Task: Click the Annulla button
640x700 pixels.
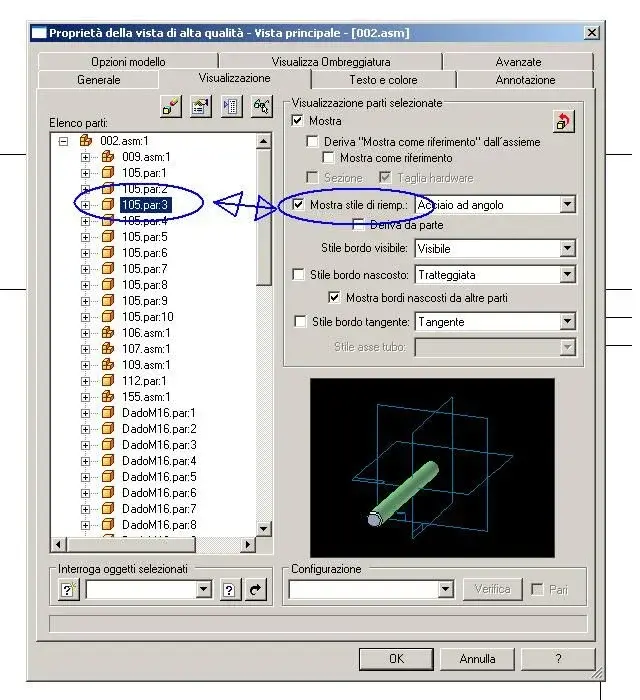Action: coord(477,659)
